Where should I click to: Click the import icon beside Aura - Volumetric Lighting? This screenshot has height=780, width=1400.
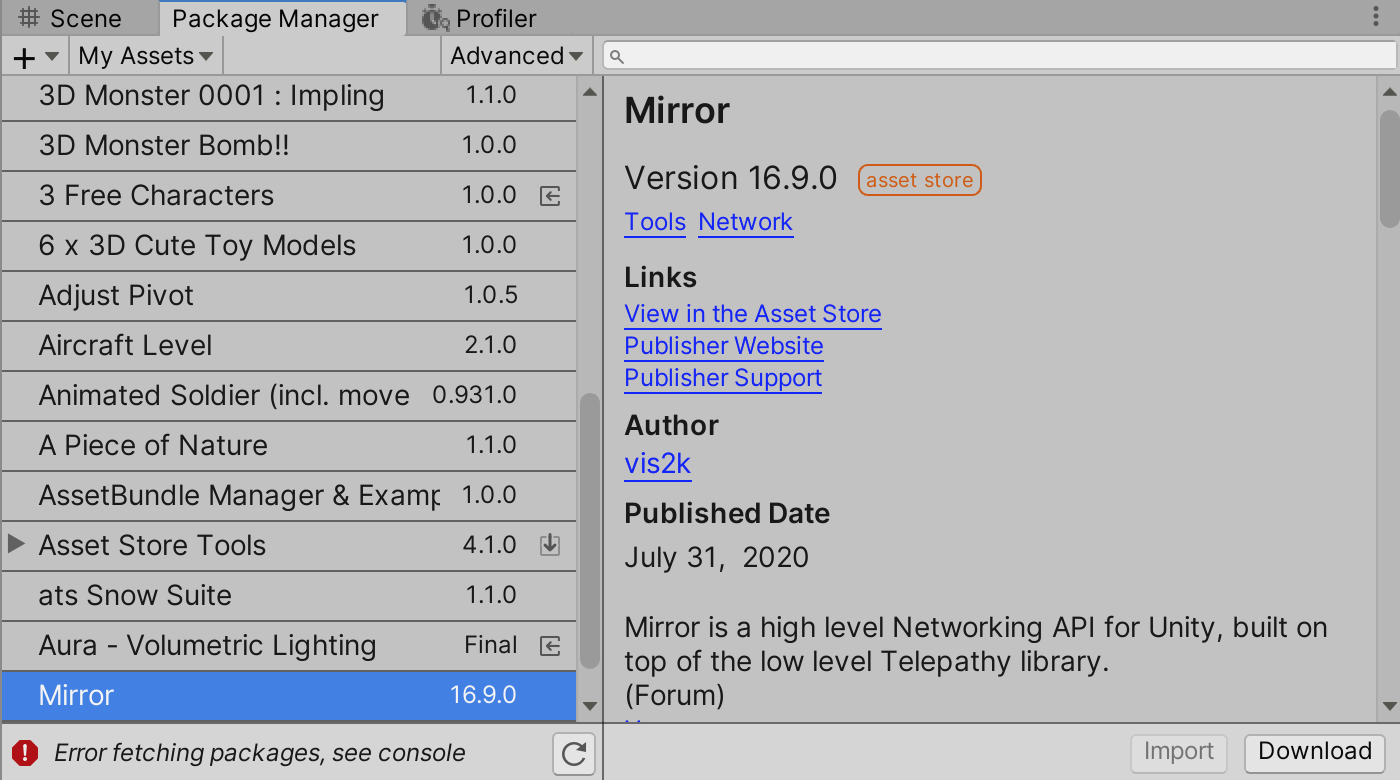point(550,646)
